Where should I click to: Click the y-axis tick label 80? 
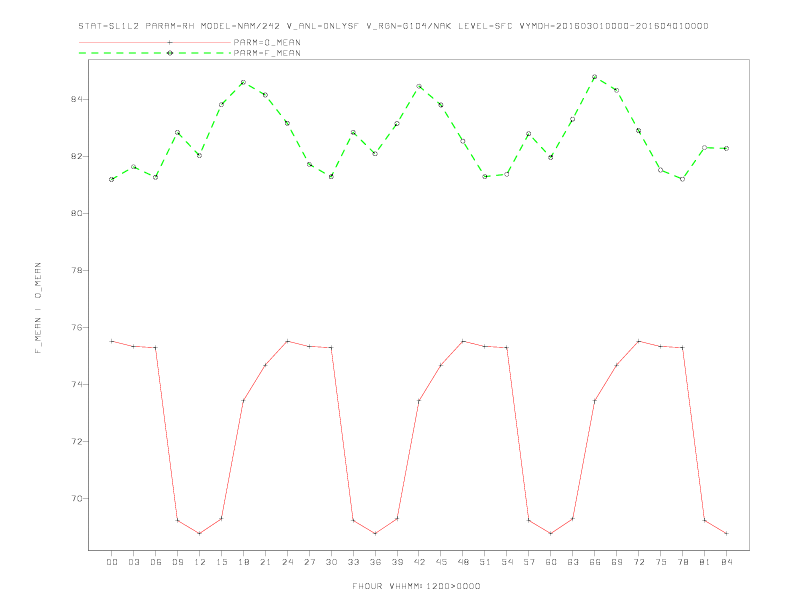point(77,214)
